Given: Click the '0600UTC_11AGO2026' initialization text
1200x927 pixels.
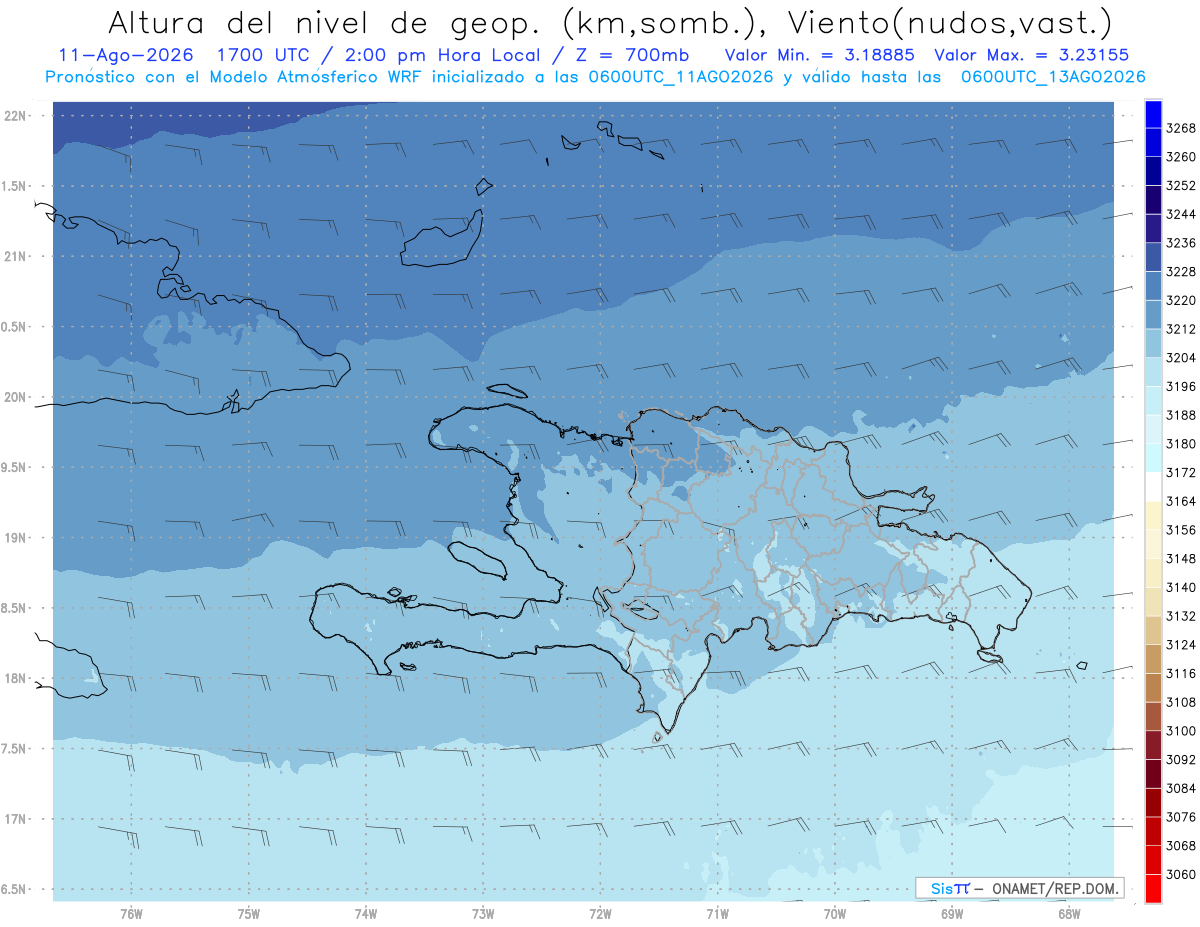Looking at the screenshot, I should [x=680, y=77].
